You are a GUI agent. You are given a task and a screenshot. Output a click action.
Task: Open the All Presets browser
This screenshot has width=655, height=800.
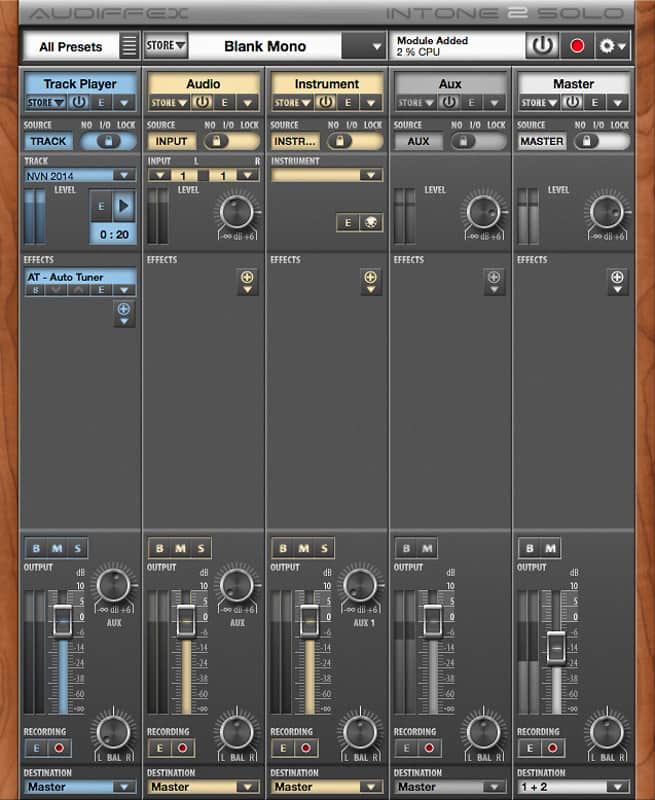pos(71,46)
